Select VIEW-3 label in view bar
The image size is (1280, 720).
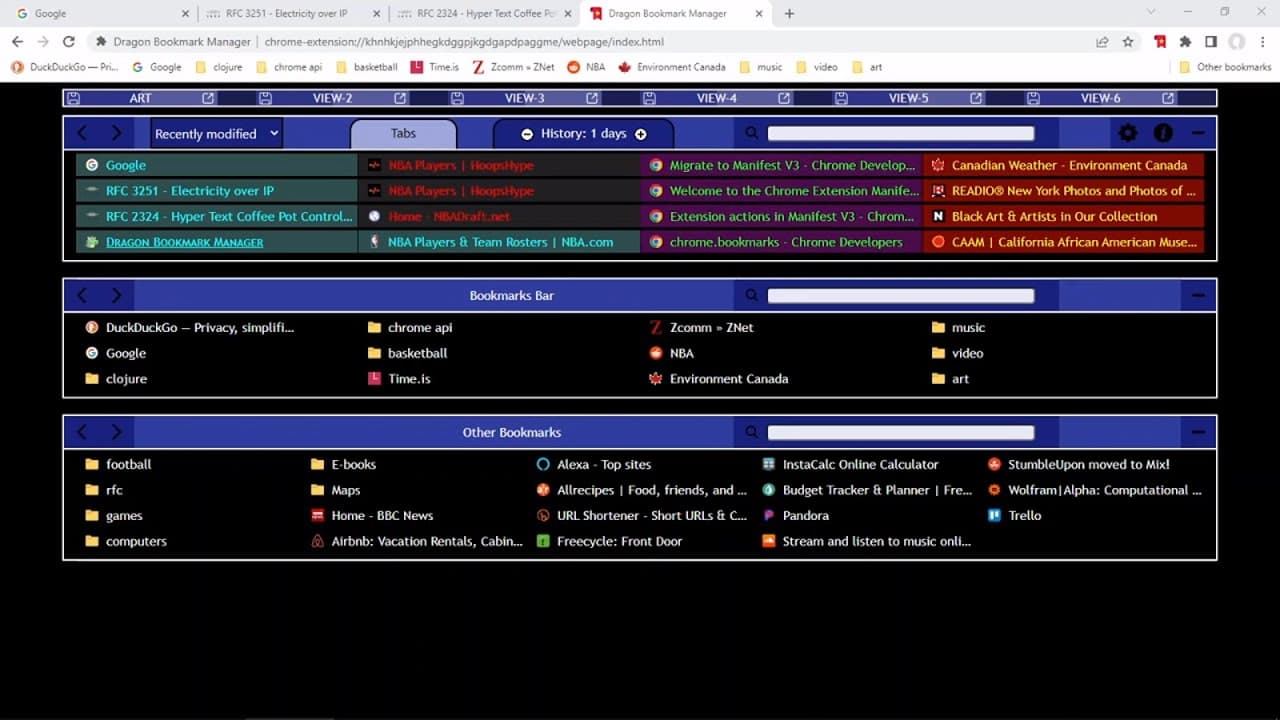click(x=524, y=98)
